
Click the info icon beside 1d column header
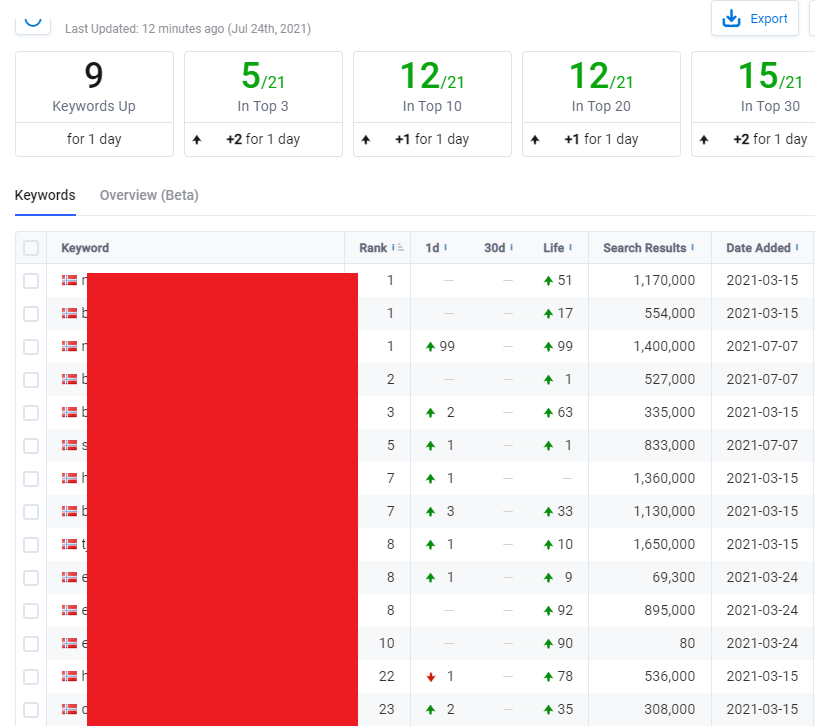(x=445, y=247)
